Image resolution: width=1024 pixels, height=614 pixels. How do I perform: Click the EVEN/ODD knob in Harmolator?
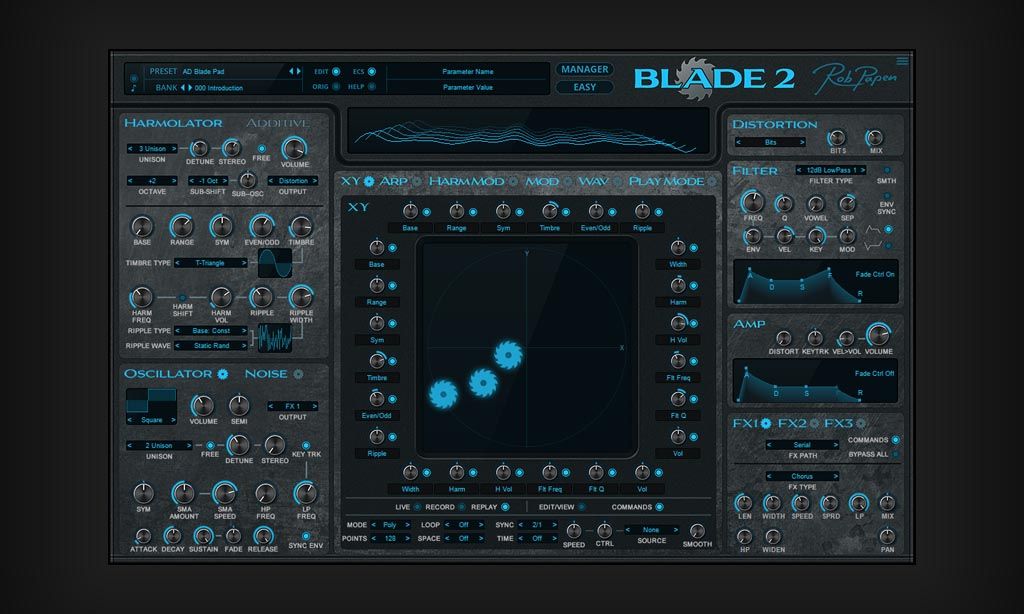261,227
